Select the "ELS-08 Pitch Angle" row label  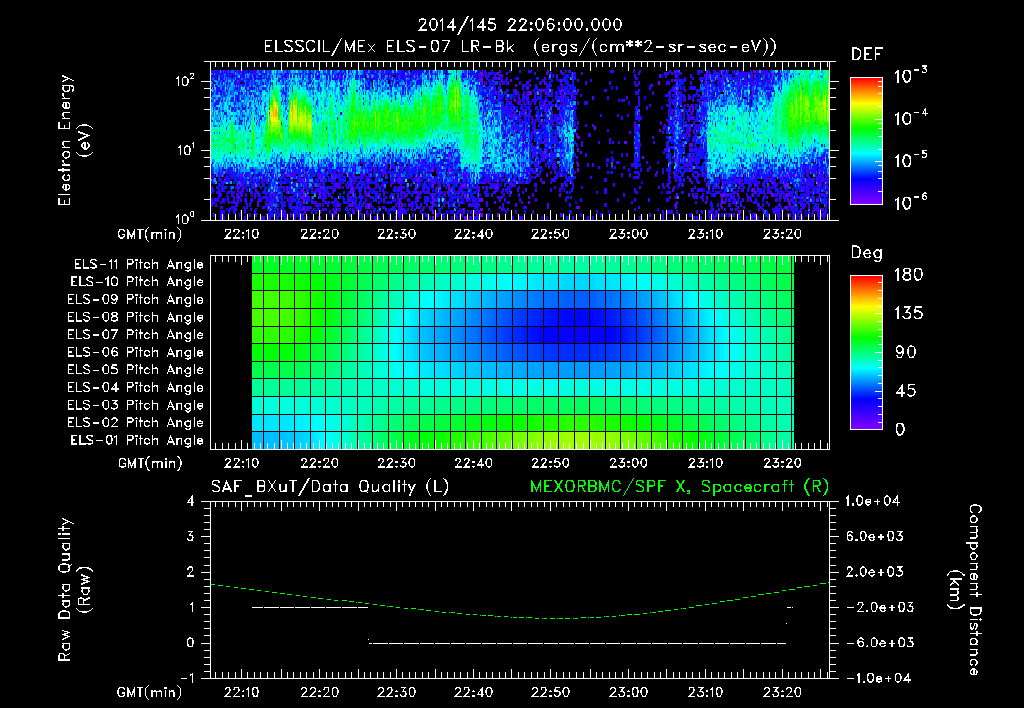click(x=136, y=317)
